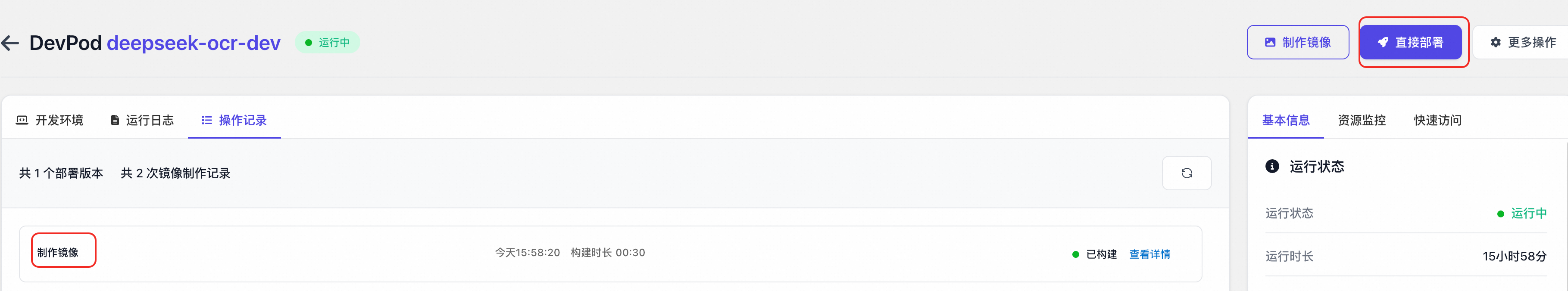Switch to the 基本信息 tab
Image resolution: width=1568 pixels, height=291 pixels.
(x=1285, y=120)
